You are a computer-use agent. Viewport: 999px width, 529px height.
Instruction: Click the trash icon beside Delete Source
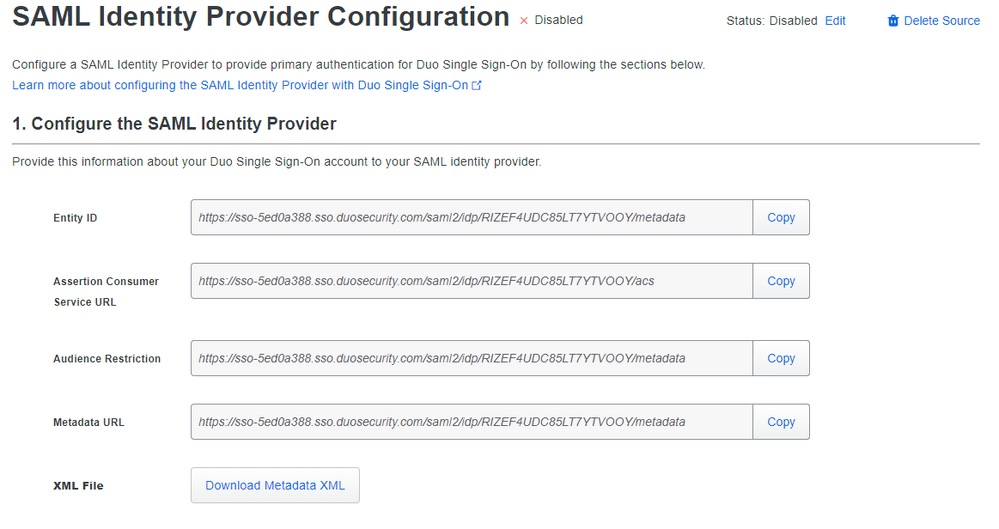pos(893,21)
